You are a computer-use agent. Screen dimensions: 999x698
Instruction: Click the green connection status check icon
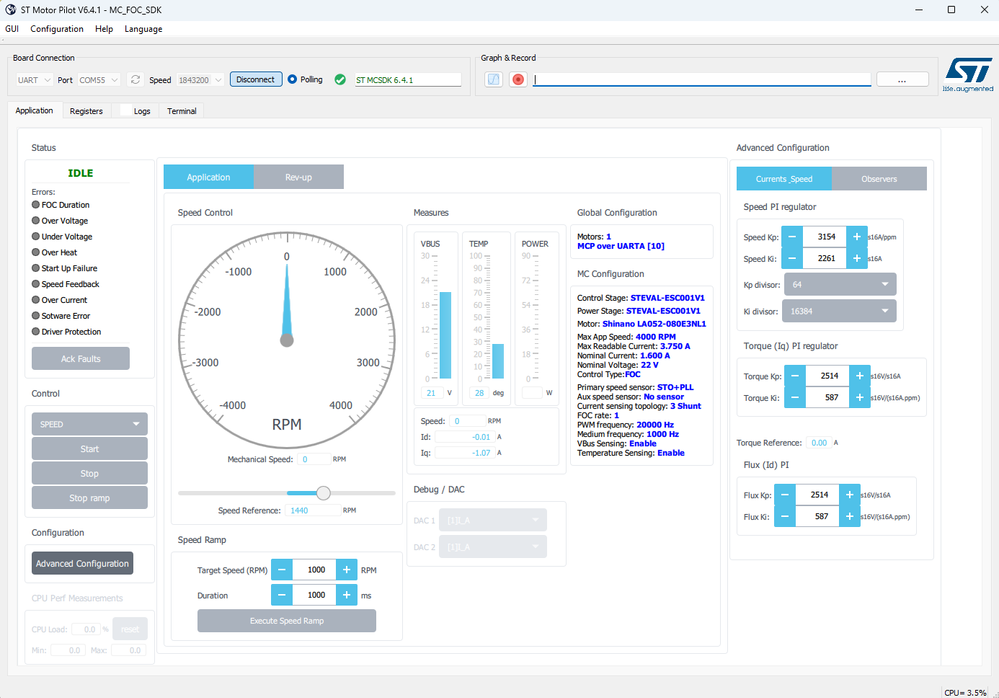(x=340, y=80)
